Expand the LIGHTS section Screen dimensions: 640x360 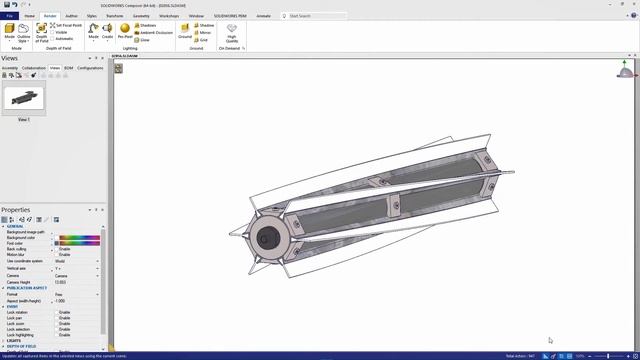tap(3, 340)
